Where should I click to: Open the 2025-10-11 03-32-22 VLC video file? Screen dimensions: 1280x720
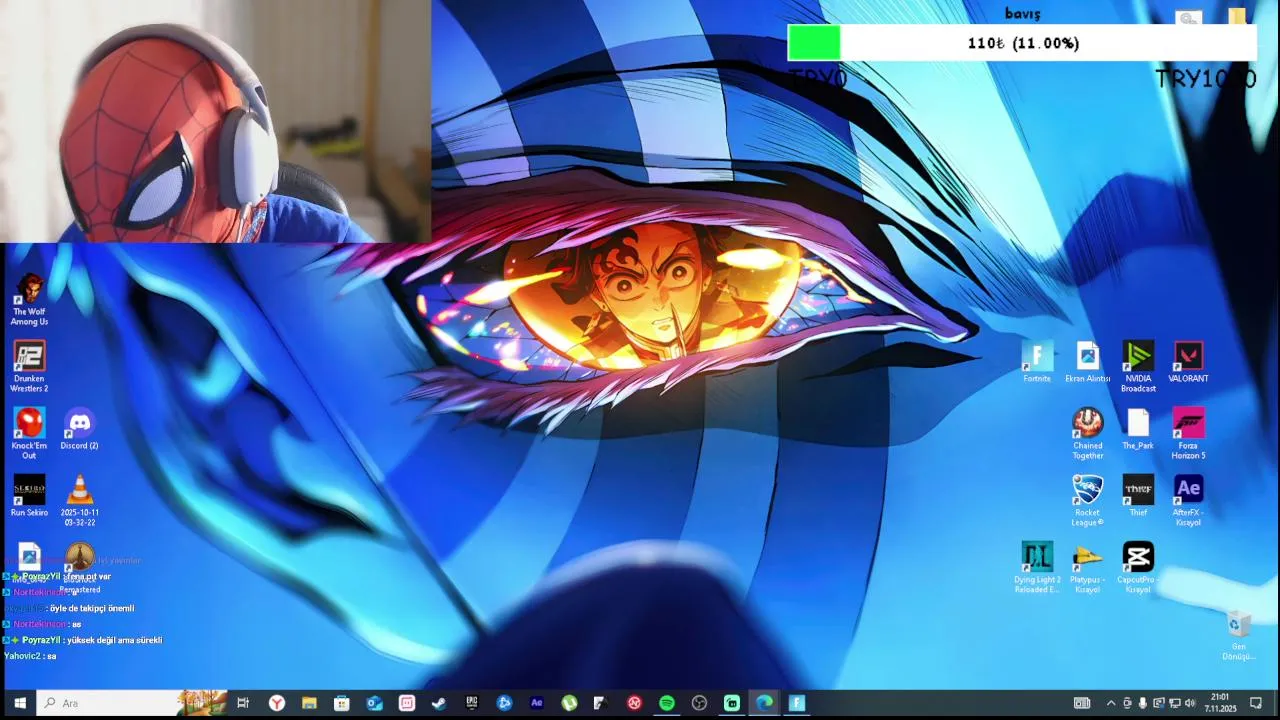(79, 500)
